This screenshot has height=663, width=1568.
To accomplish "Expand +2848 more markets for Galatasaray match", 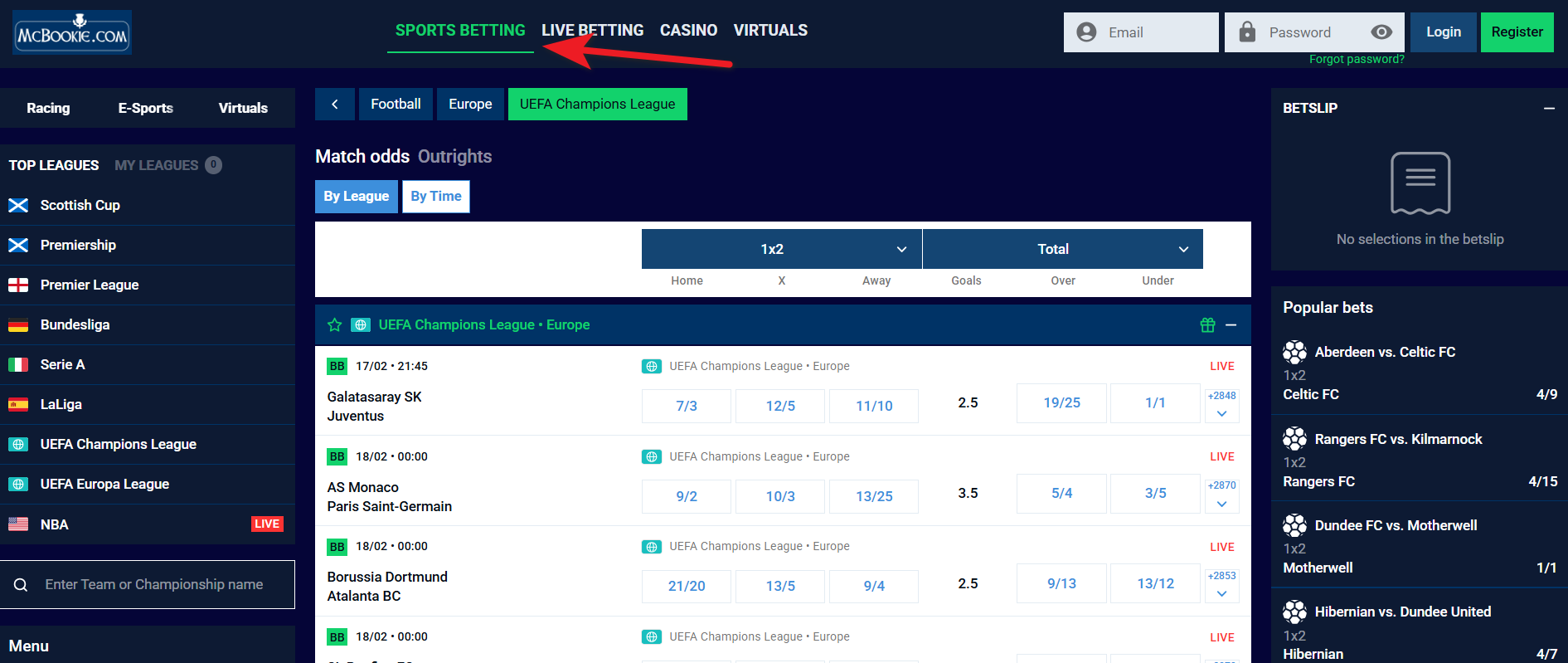I will coord(1221,404).
